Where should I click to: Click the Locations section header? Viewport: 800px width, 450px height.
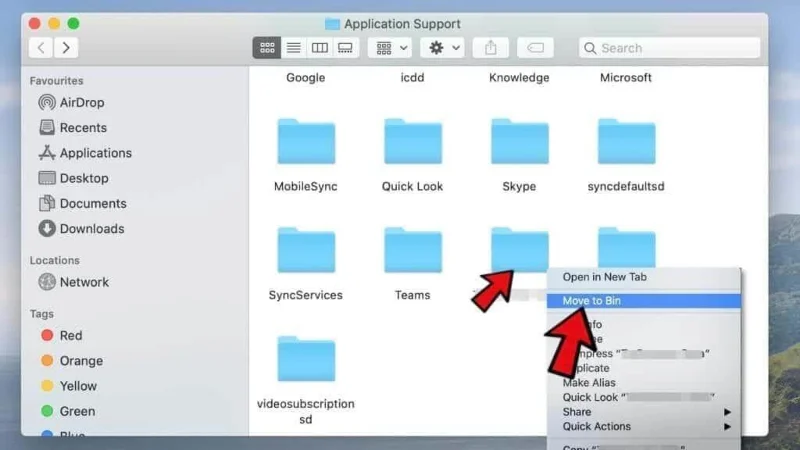pos(55,260)
